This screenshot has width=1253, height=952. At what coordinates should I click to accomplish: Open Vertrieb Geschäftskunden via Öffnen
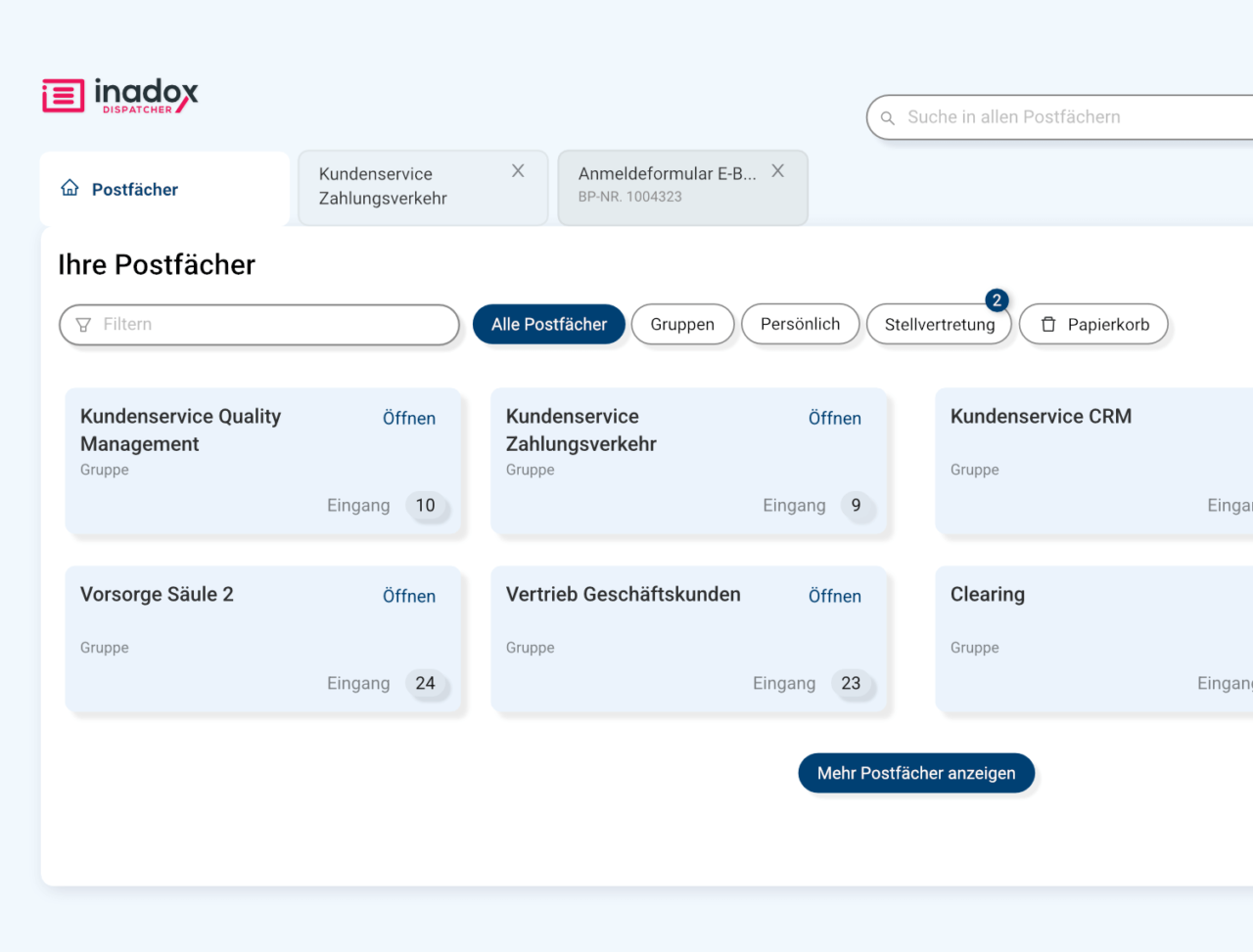tap(835, 596)
